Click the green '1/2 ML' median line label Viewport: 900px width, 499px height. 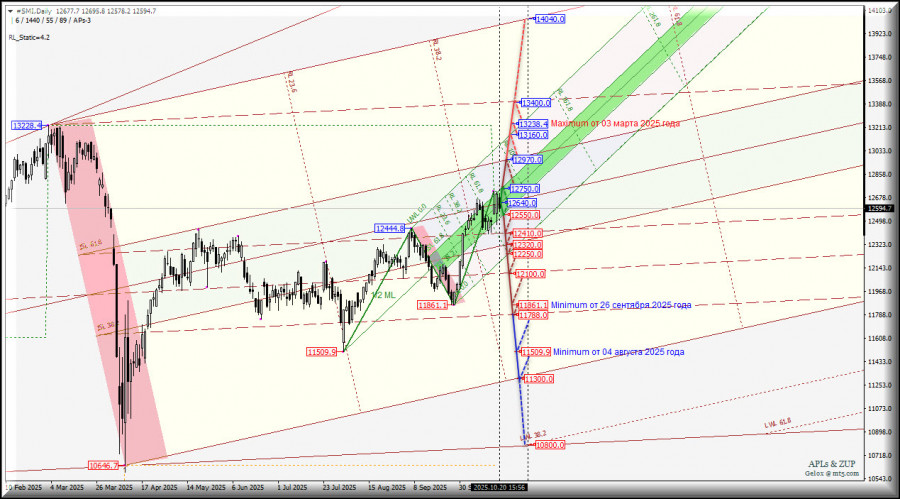383,295
